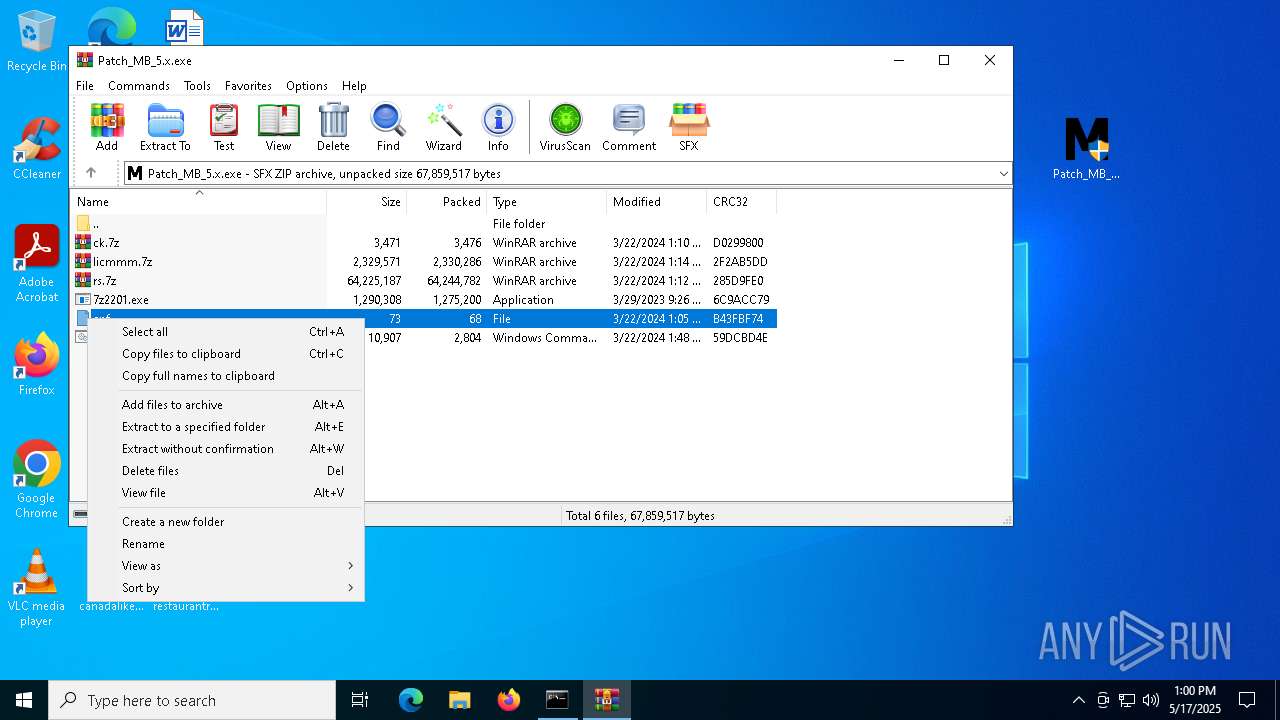
Task: Open the File menu
Action: point(85,86)
